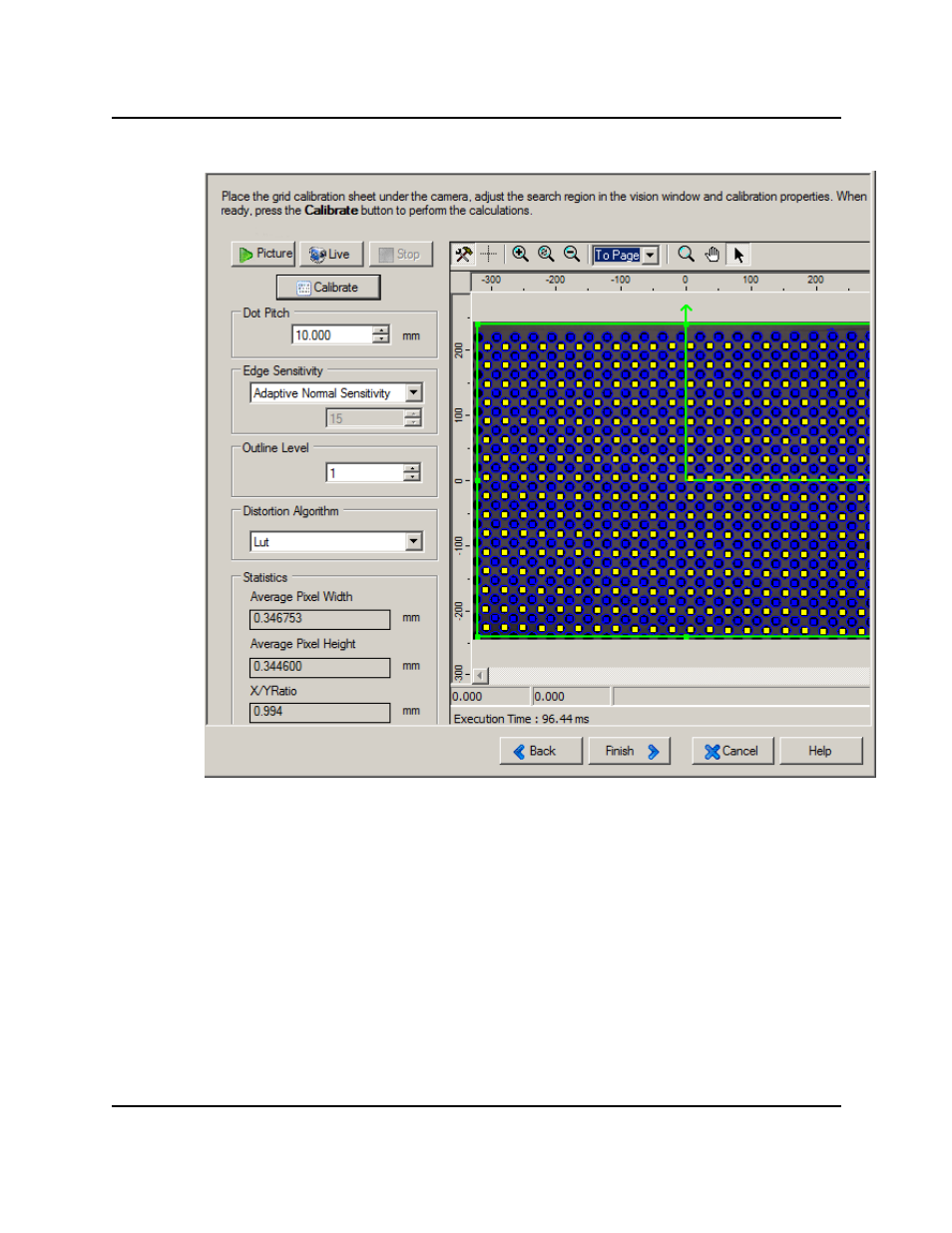The height and width of the screenshot is (1233, 952).
Task: Open the To Page zoom dropdown
Action: point(650,256)
